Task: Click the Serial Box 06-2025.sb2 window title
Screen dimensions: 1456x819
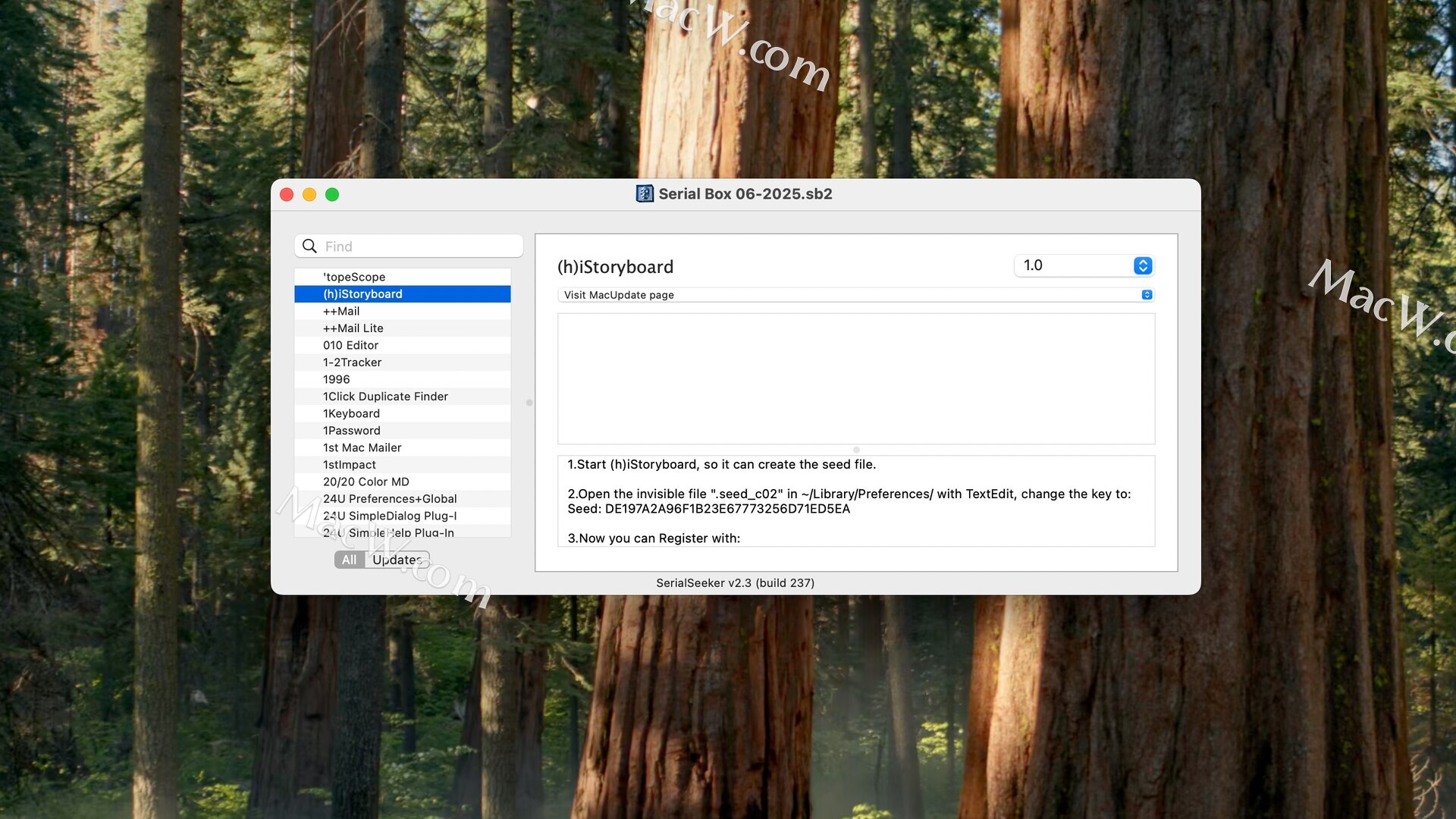Action: tap(745, 194)
